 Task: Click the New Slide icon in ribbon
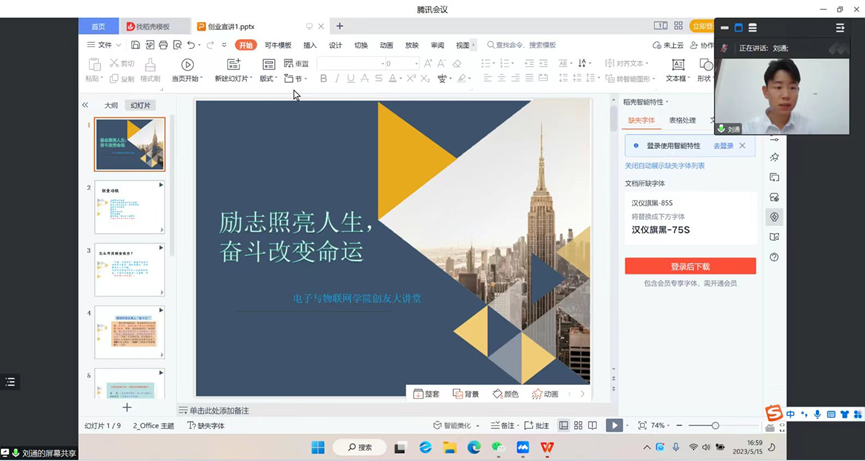click(x=234, y=65)
